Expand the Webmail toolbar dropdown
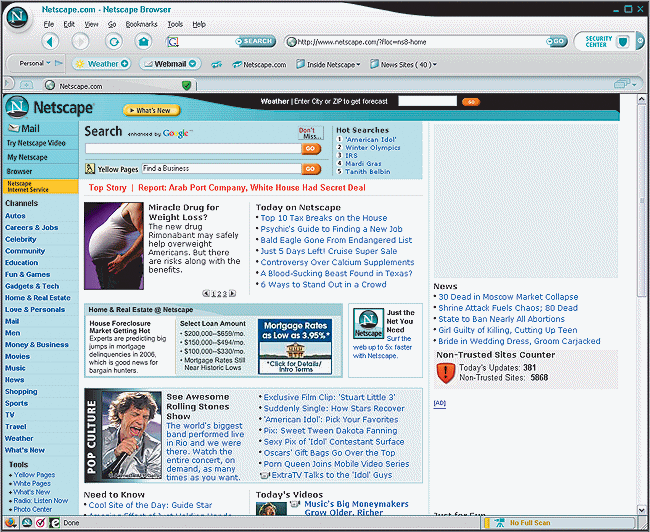Screen dimensions: 650x532 [x=192, y=64]
